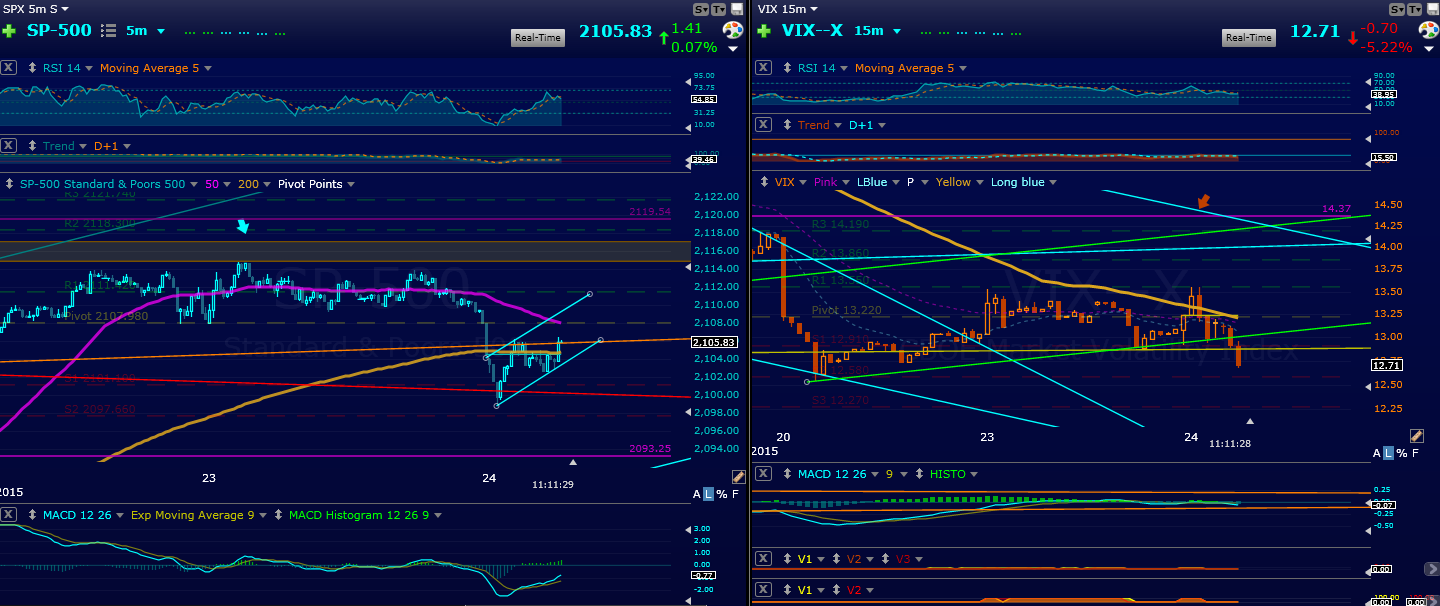1440x606 pixels.
Task: Expand the 200 moving average dropdown
Action: 267,184
